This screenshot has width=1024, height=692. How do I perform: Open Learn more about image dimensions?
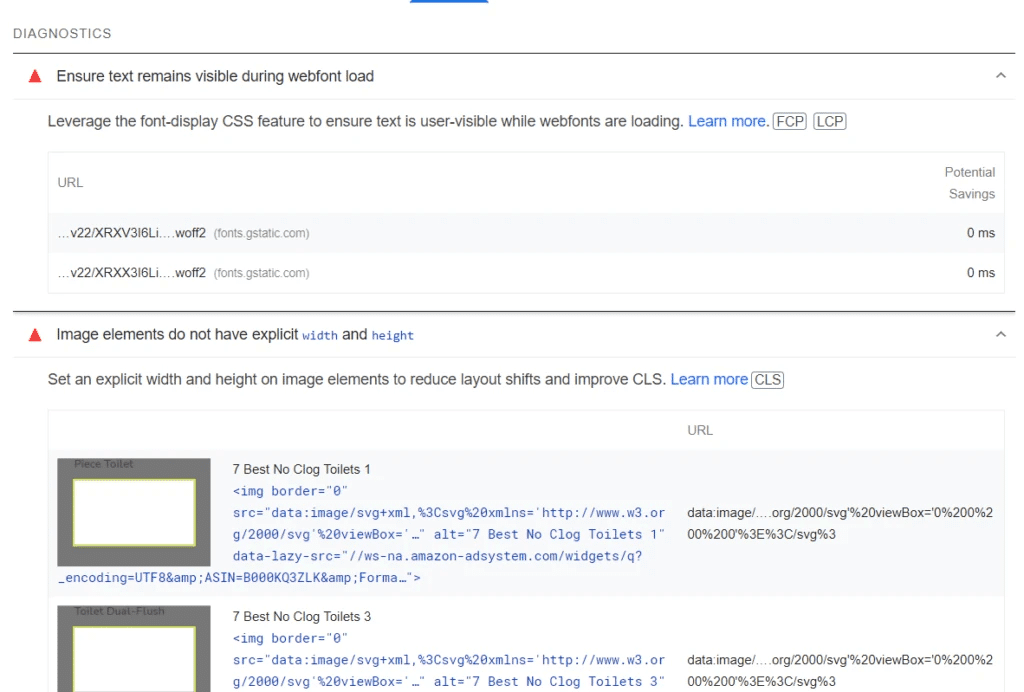[x=709, y=380]
